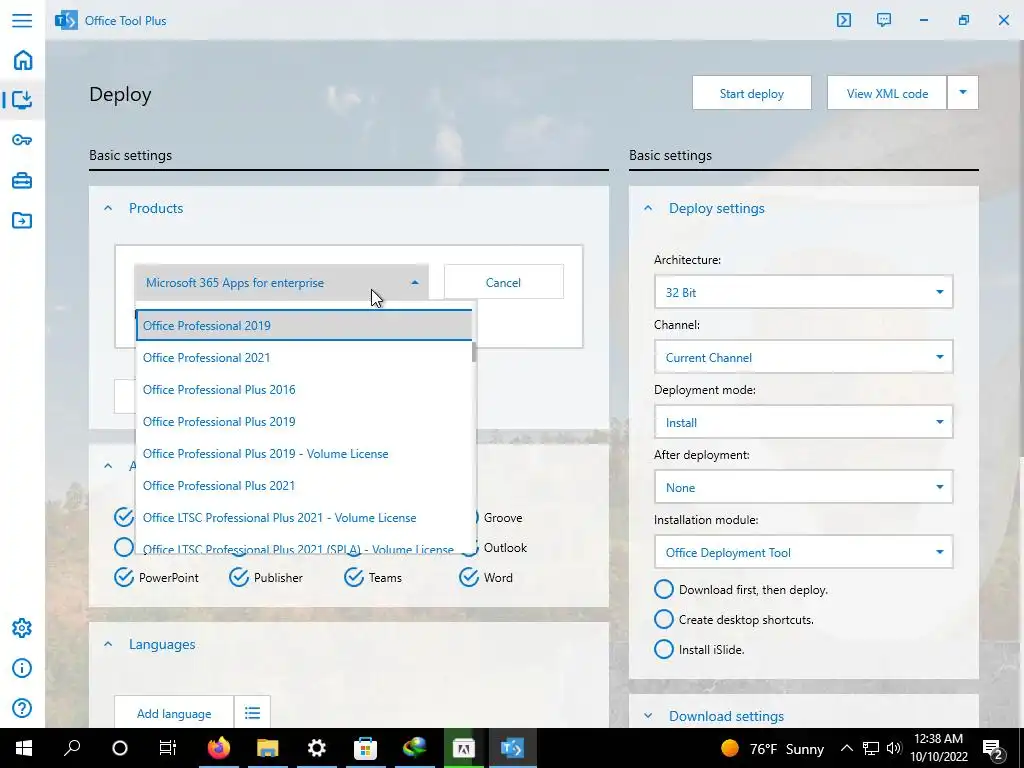This screenshot has width=1024, height=768.
Task: Open arrow next to View XML code
Action: coord(963,93)
